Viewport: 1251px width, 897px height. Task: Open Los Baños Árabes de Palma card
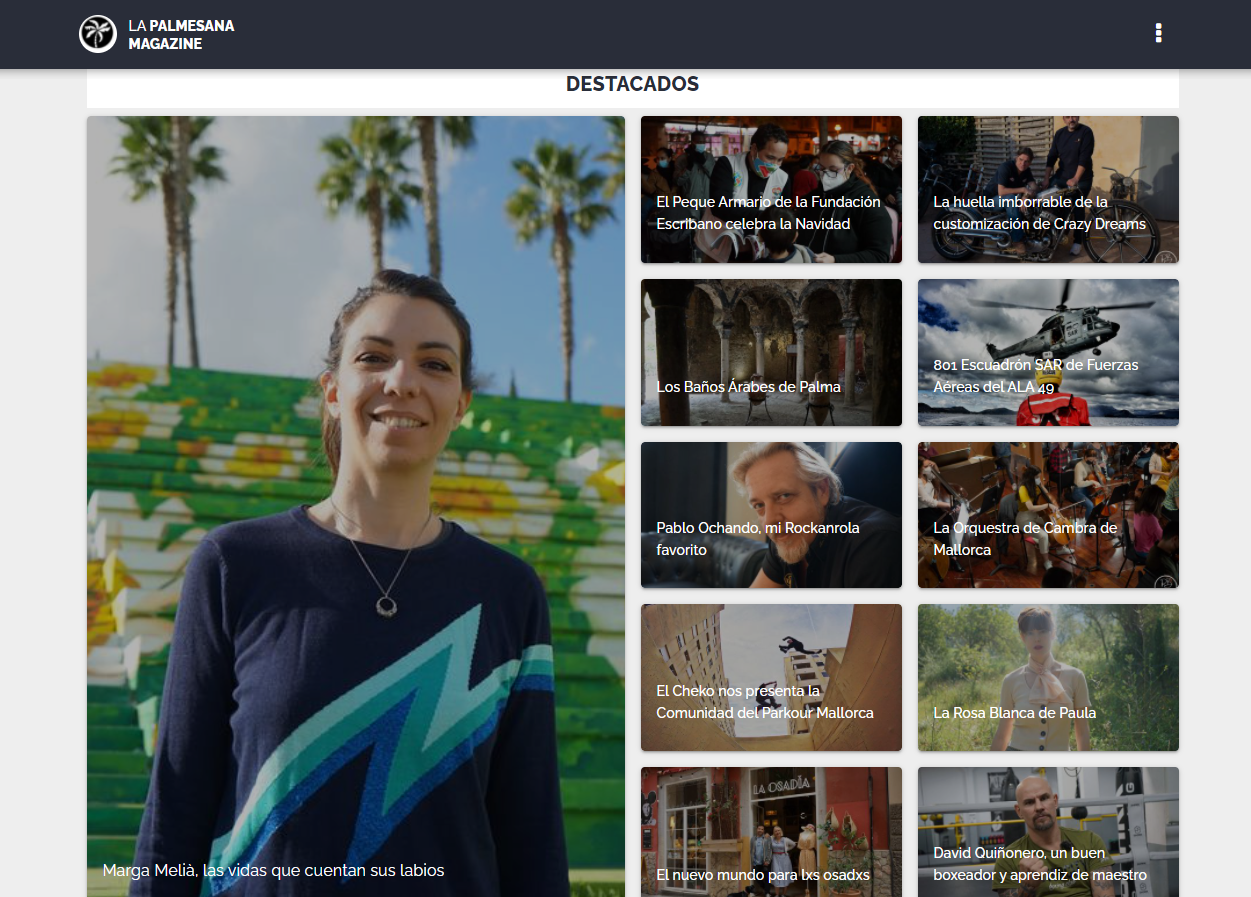tap(771, 352)
